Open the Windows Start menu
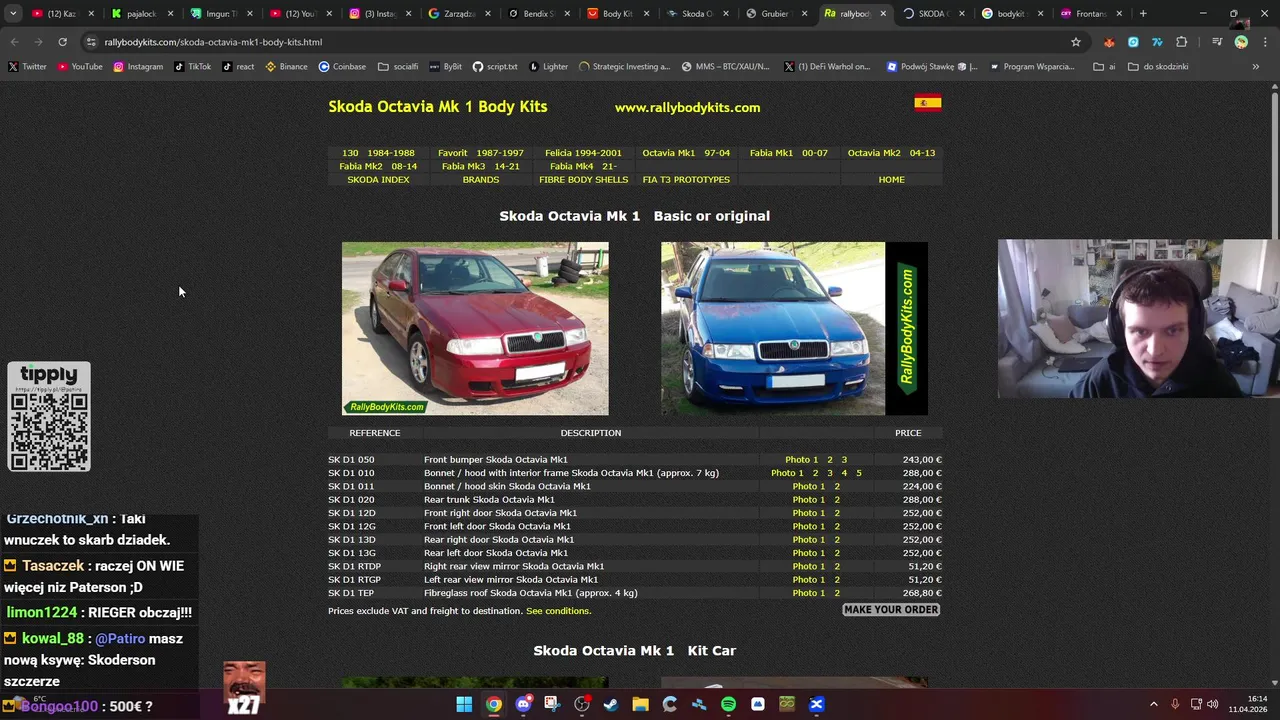The height and width of the screenshot is (720, 1280). [464, 704]
